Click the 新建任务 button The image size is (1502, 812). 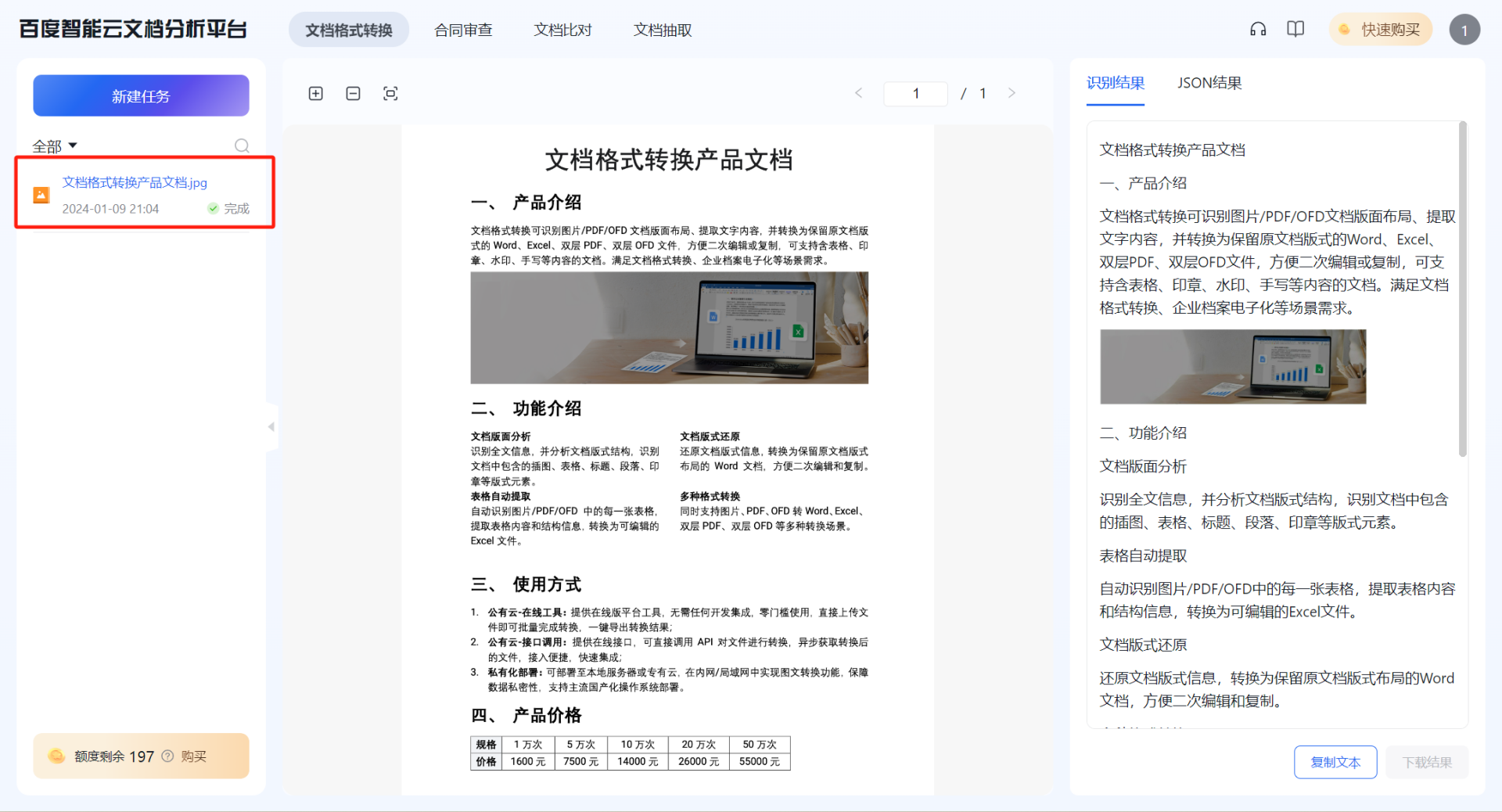pos(141,95)
